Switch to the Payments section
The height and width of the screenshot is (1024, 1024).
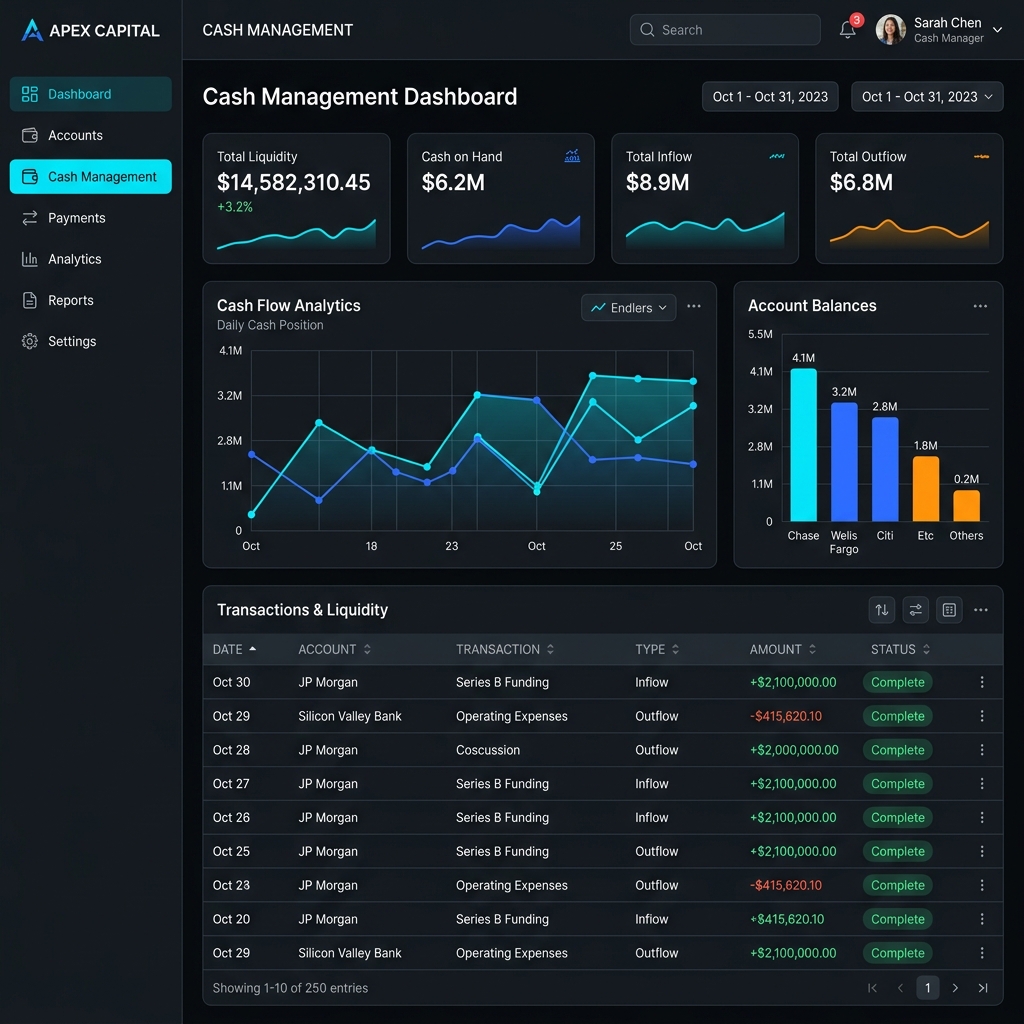click(77, 218)
